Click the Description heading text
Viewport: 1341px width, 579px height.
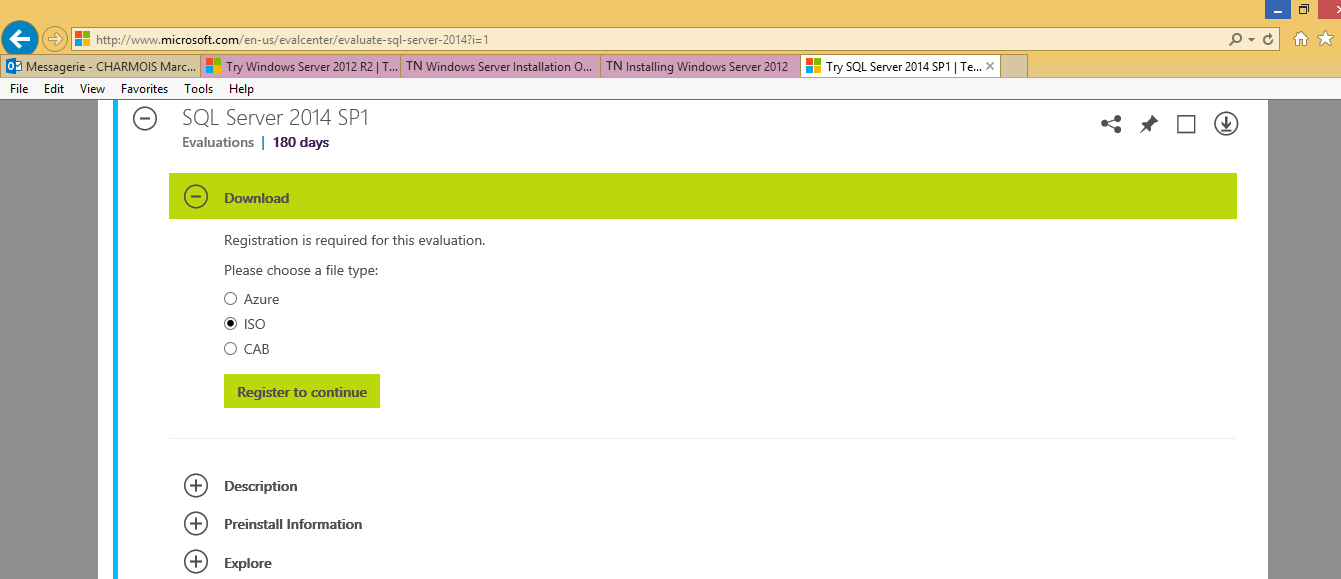tap(261, 486)
